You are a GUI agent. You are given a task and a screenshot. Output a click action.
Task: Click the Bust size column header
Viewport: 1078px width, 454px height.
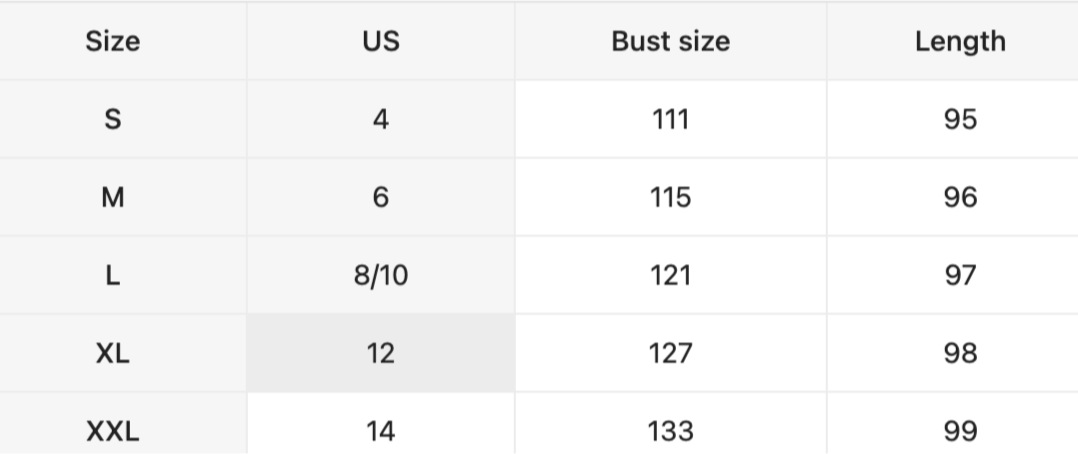(x=670, y=41)
